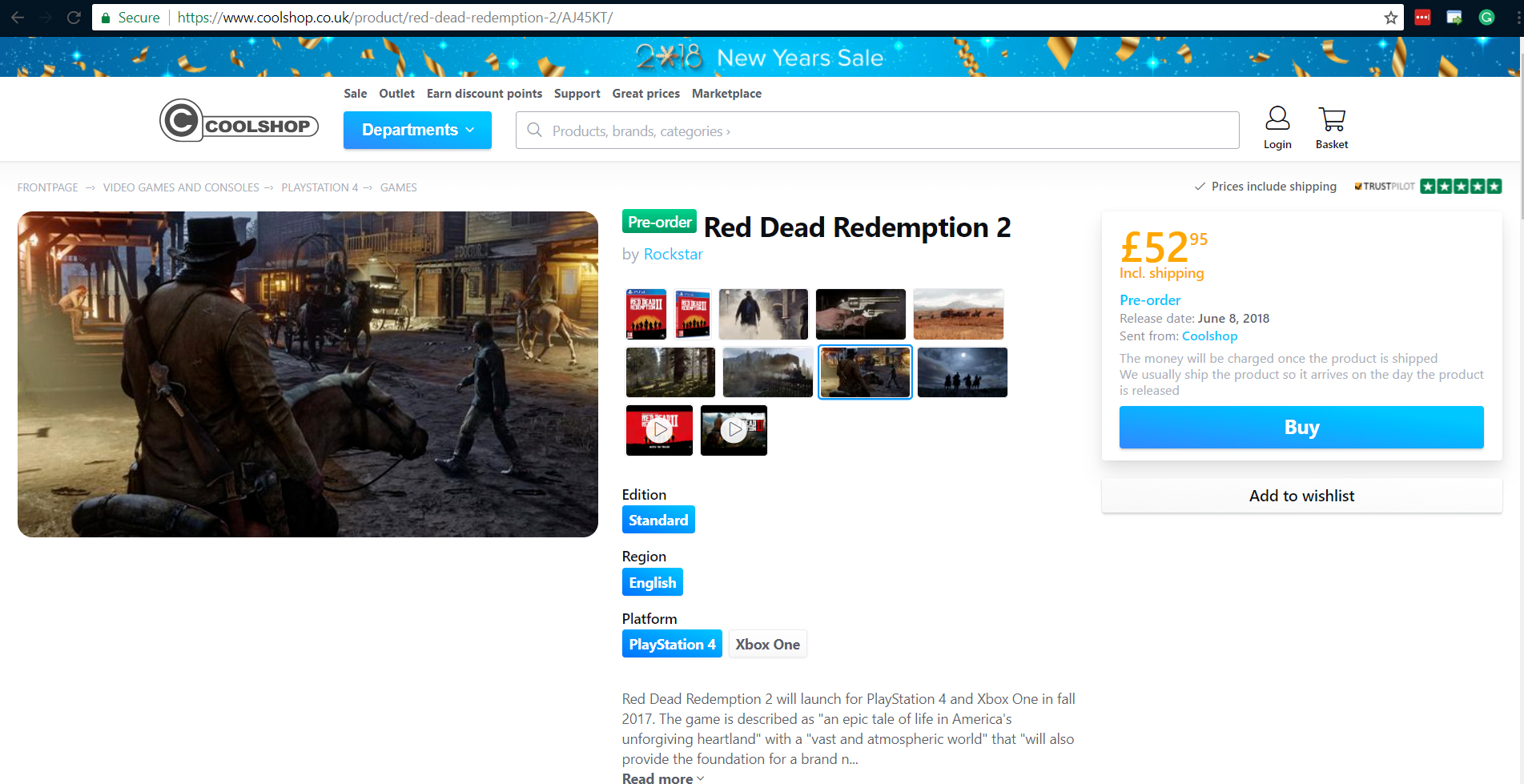
Task: Choose Xbox One platform
Action: coord(767,644)
